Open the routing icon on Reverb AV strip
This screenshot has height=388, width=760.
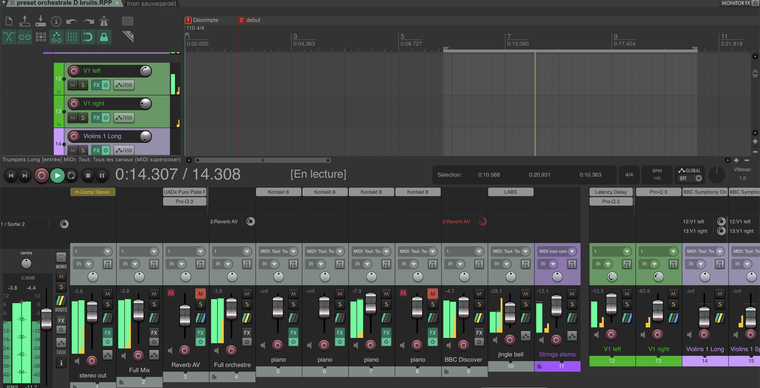click(x=200, y=318)
